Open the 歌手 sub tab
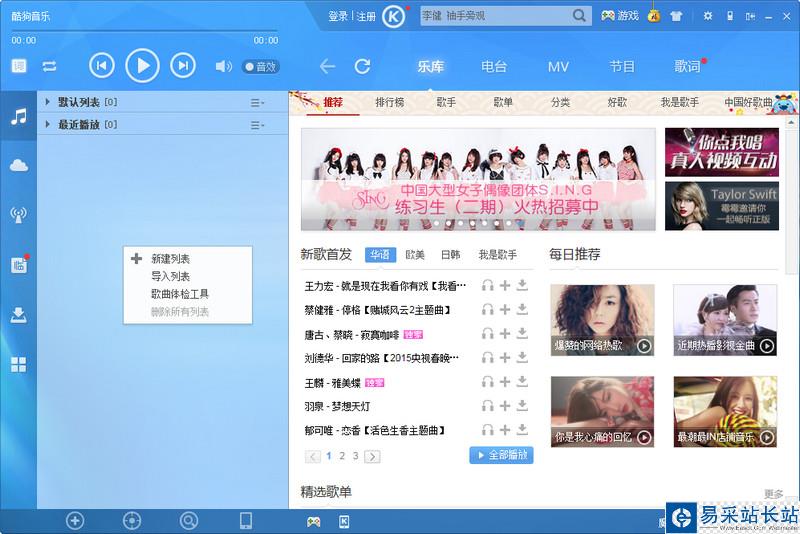800x534 pixels. click(446, 103)
